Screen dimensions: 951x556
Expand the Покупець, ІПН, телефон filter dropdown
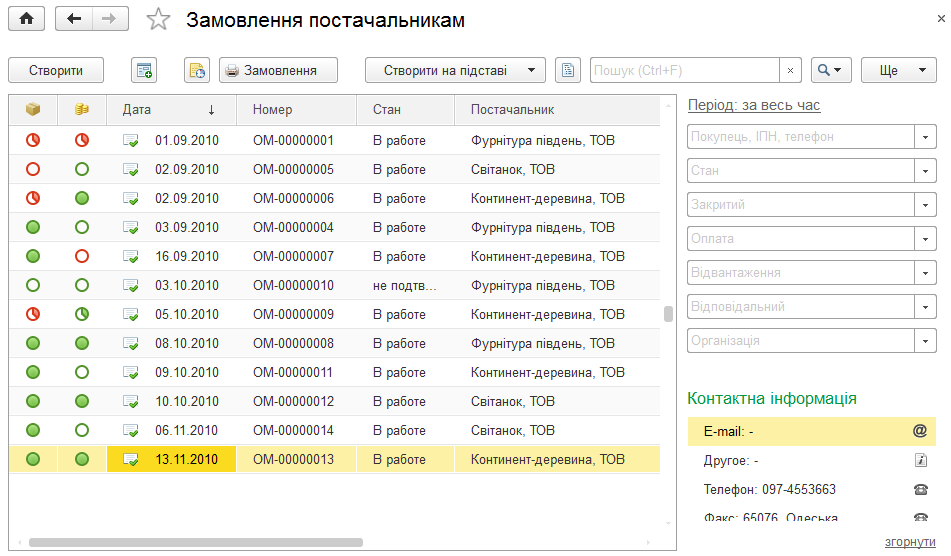pyautogui.click(x=926, y=136)
